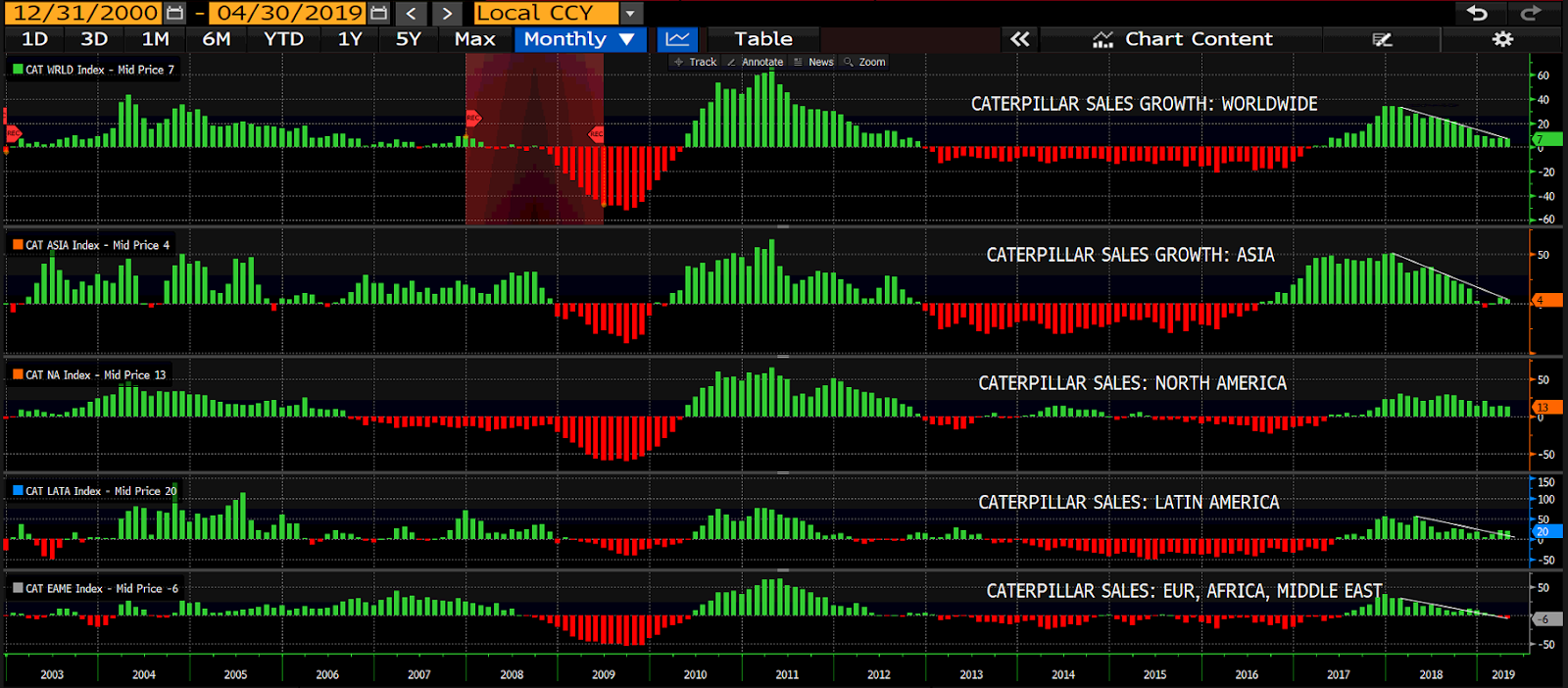Click the recession marker icon near 2008
Viewport: 1568px width, 688px height.
click(x=473, y=118)
